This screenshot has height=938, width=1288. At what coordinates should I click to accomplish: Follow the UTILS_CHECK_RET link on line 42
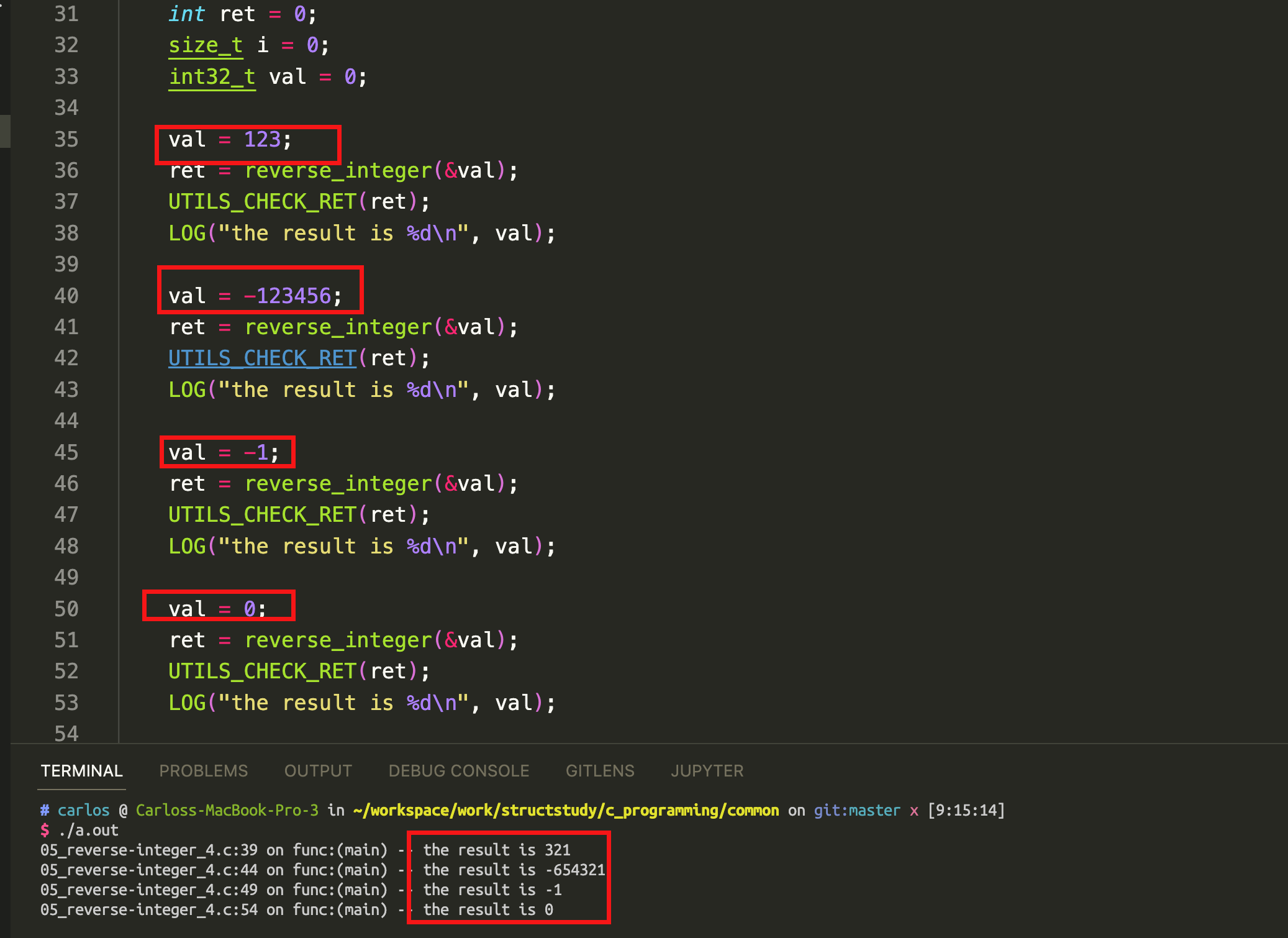pyautogui.click(x=261, y=358)
